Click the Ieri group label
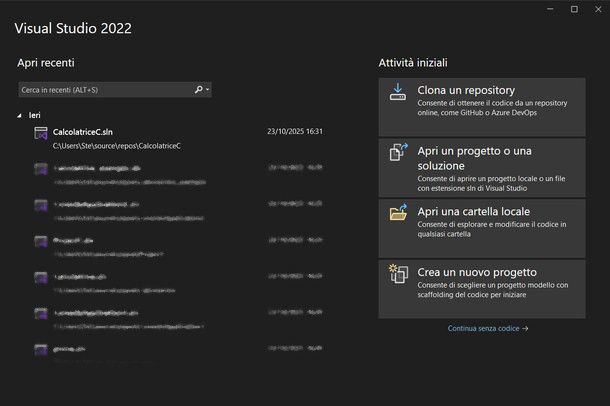Screen dimensions: 610x406 point(34,115)
